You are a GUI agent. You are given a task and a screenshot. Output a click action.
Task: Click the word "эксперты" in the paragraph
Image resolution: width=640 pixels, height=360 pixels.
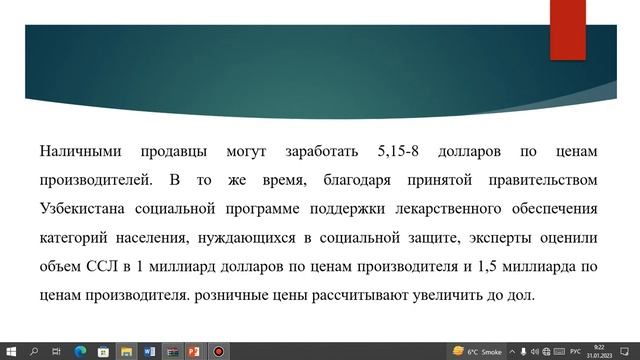pyautogui.click(x=500, y=238)
